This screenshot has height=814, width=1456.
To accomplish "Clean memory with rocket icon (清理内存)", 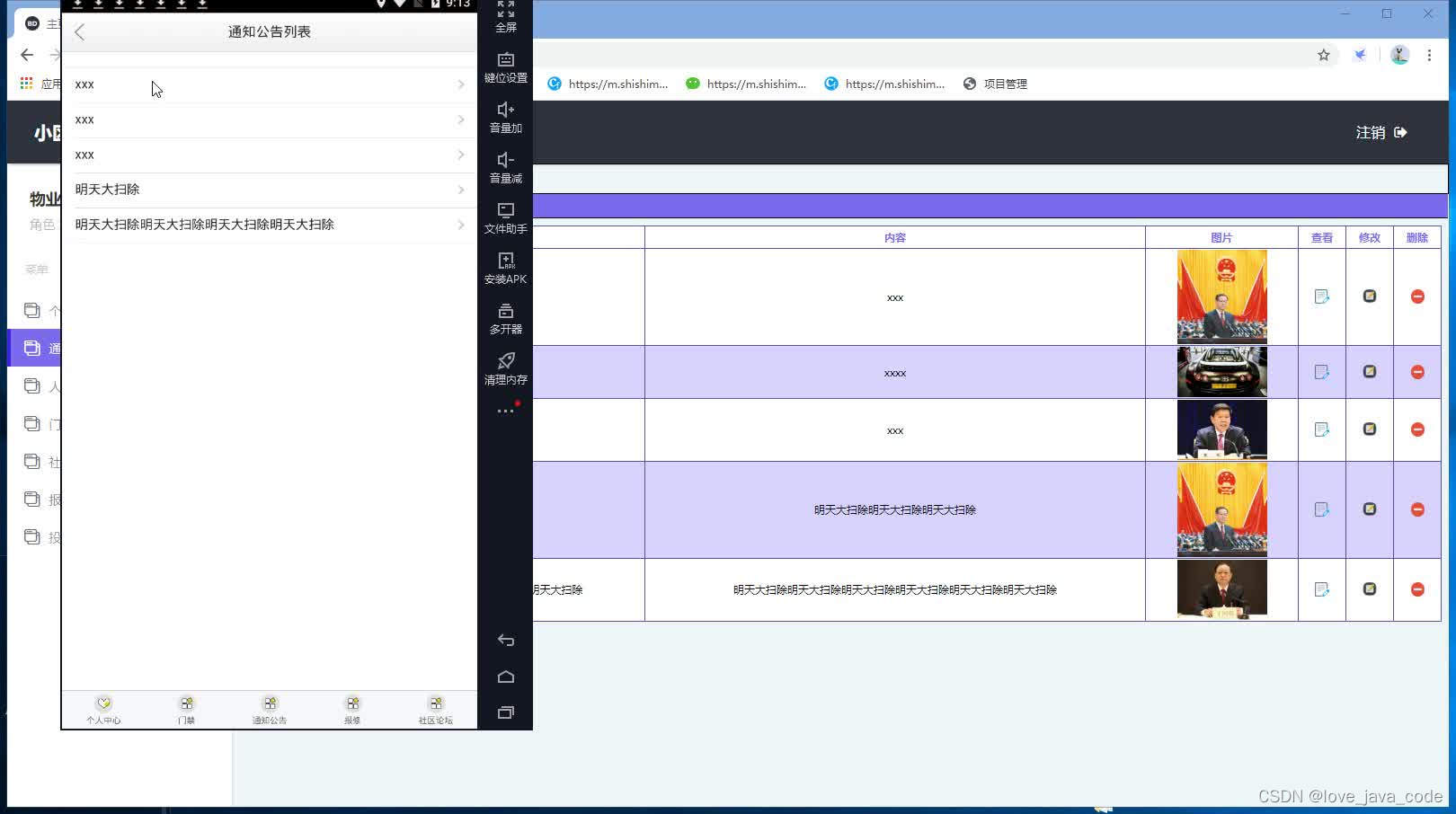I will [x=506, y=369].
